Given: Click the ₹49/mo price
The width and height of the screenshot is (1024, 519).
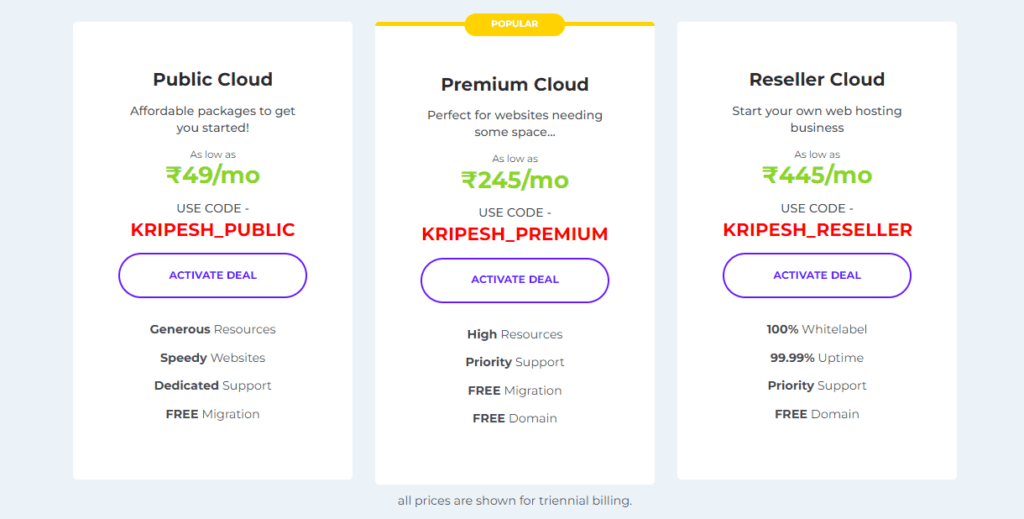Looking at the screenshot, I should tap(213, 175).
